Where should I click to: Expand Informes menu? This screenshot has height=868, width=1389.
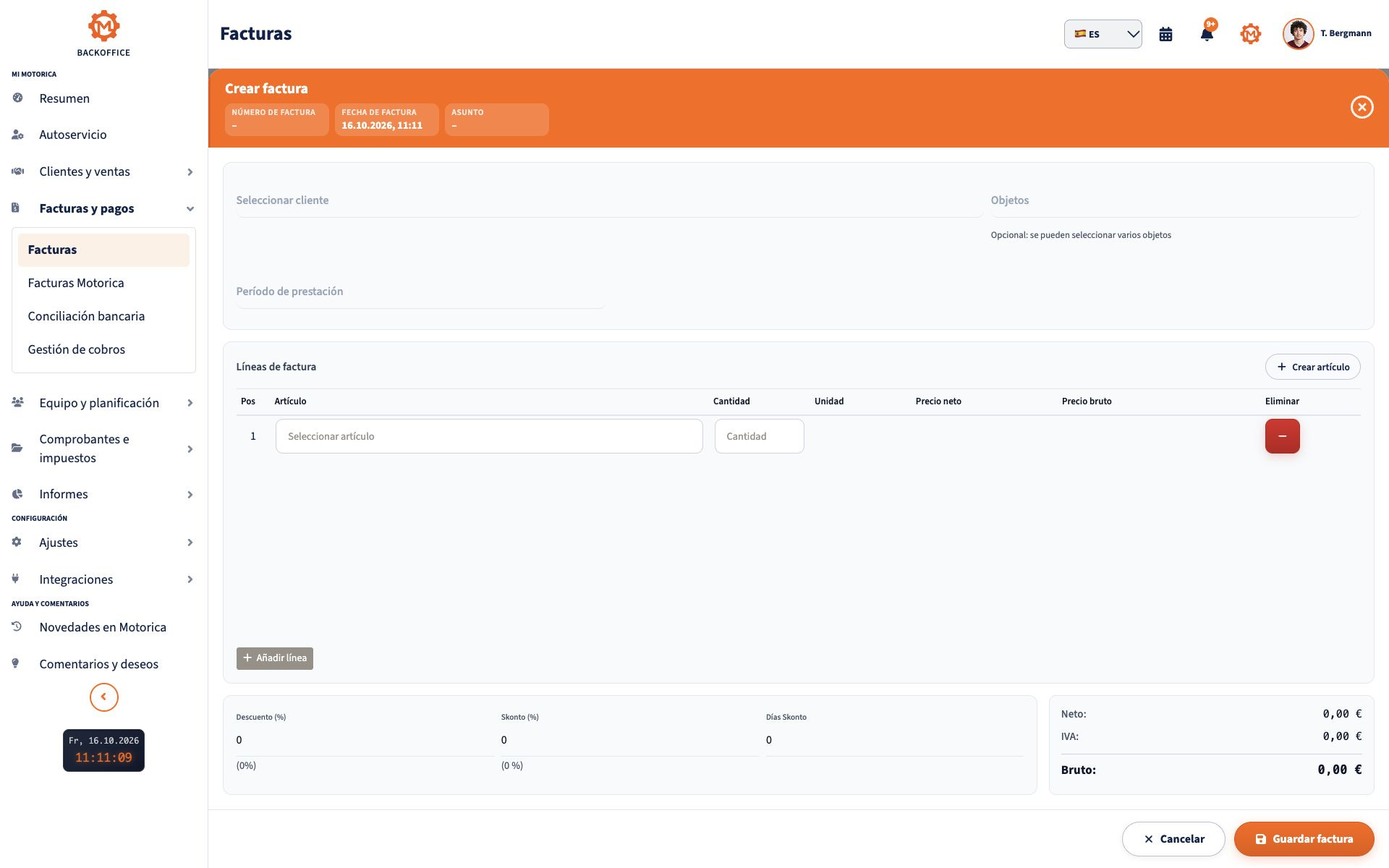103,494
